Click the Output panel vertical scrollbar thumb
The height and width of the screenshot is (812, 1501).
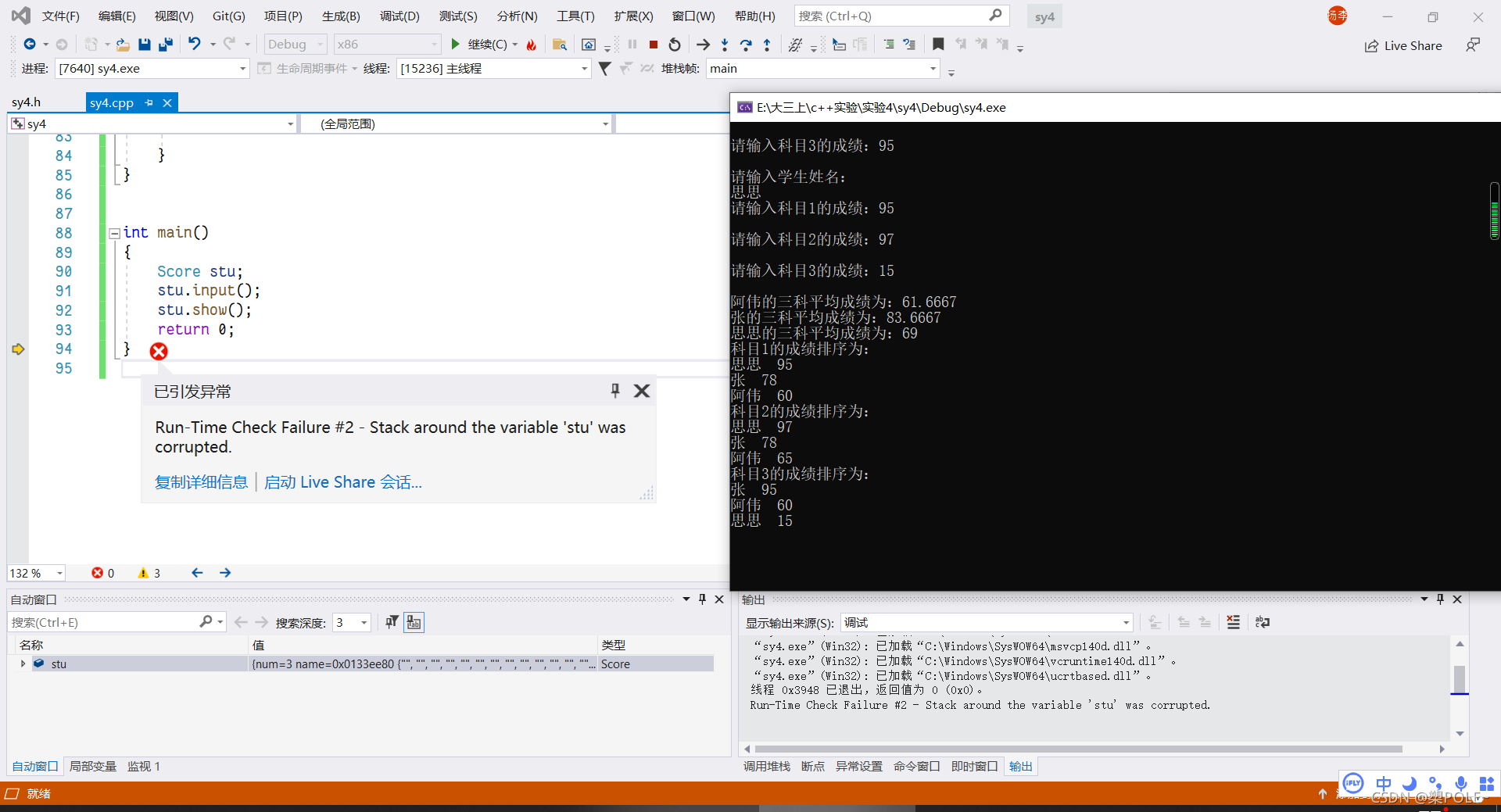tap(1460, 679)
